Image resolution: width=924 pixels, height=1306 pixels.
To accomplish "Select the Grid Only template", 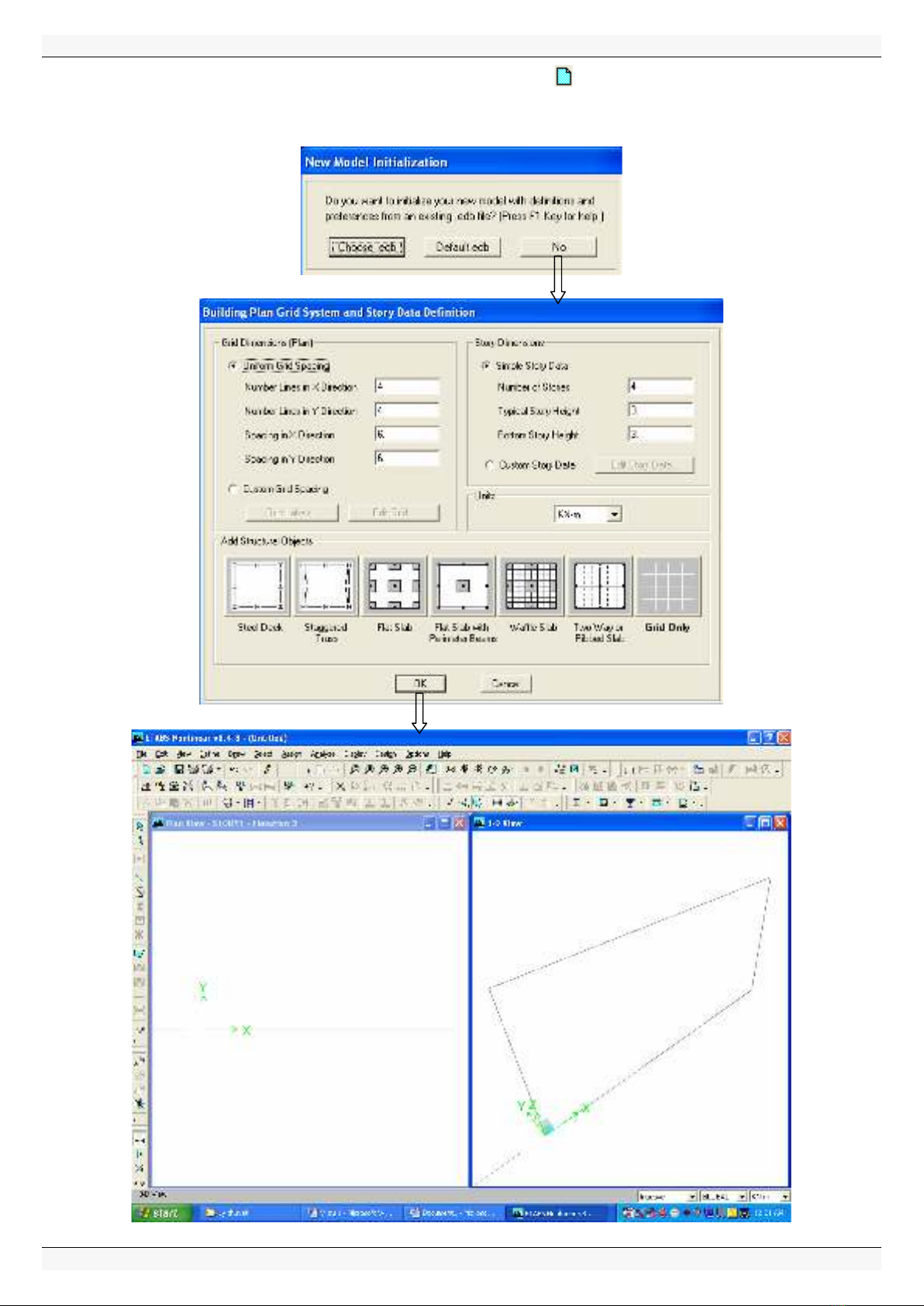I will point(667,586).
